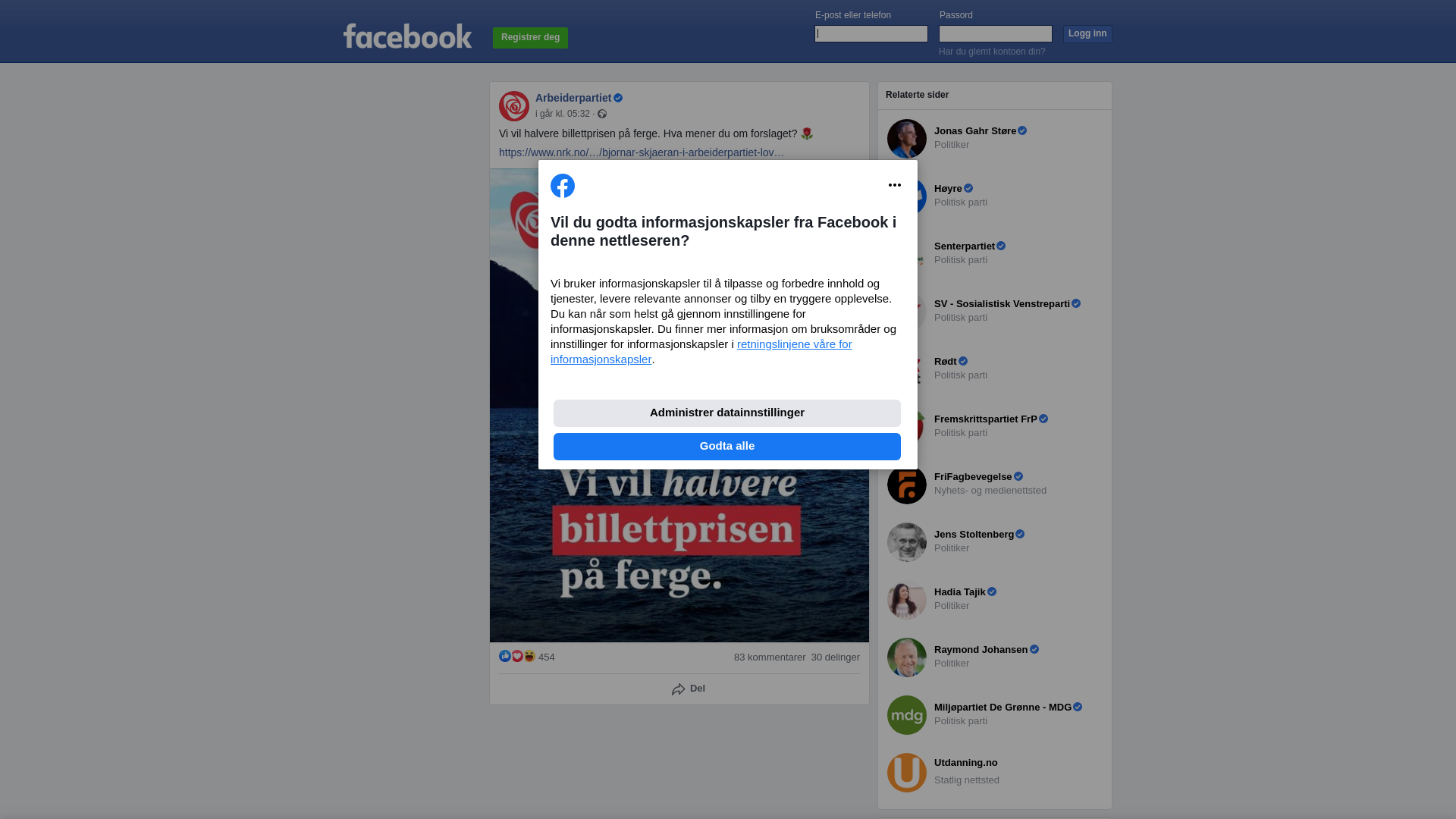Click the like reaction icon under post
This screenshot has width=1456, height=819.
[x=505, y=656]
